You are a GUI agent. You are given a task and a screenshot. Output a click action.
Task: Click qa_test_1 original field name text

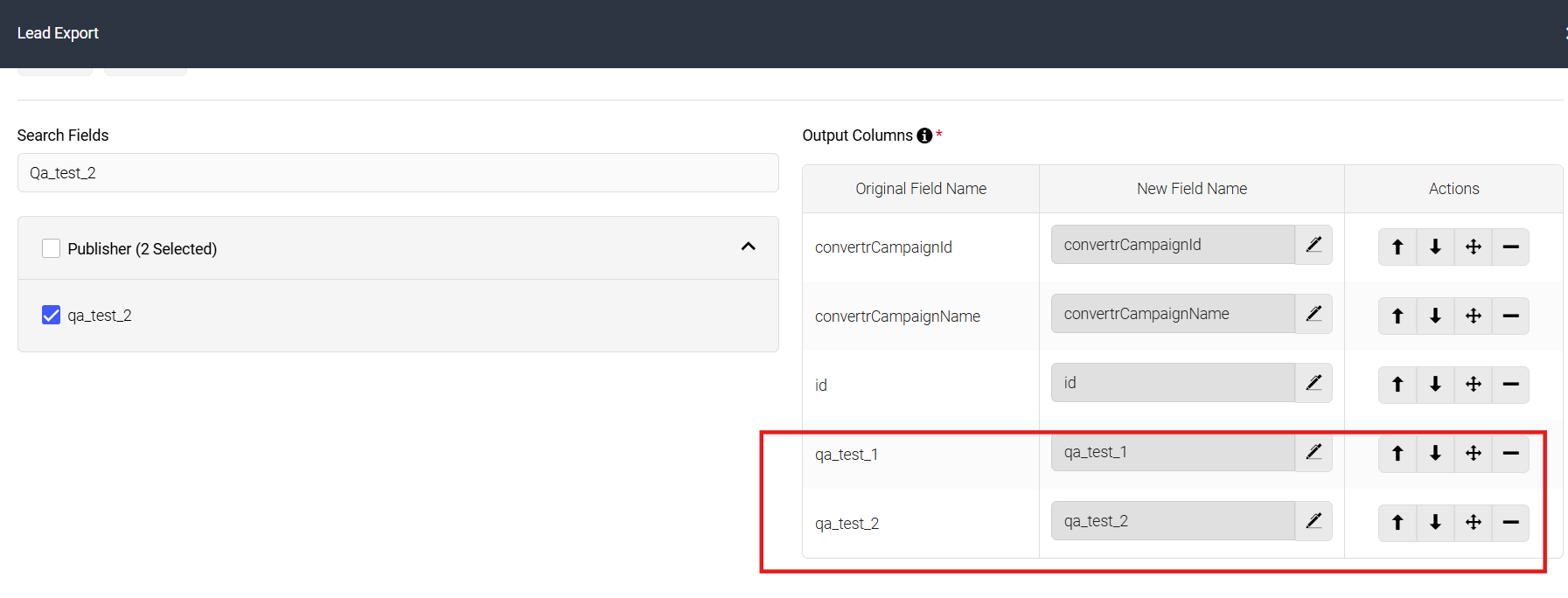(x=847, y=455)
